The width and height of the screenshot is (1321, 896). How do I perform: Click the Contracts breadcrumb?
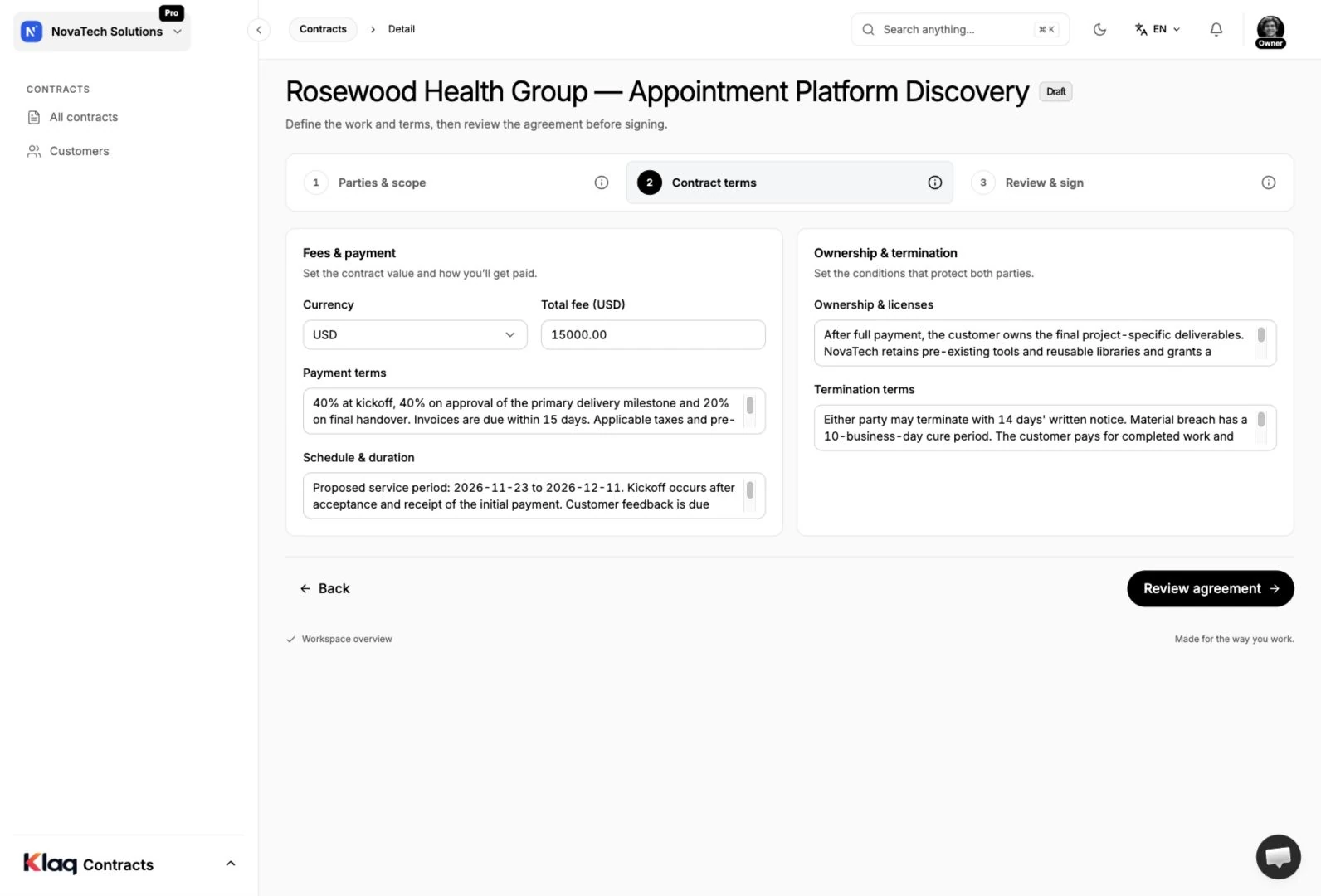323,30
